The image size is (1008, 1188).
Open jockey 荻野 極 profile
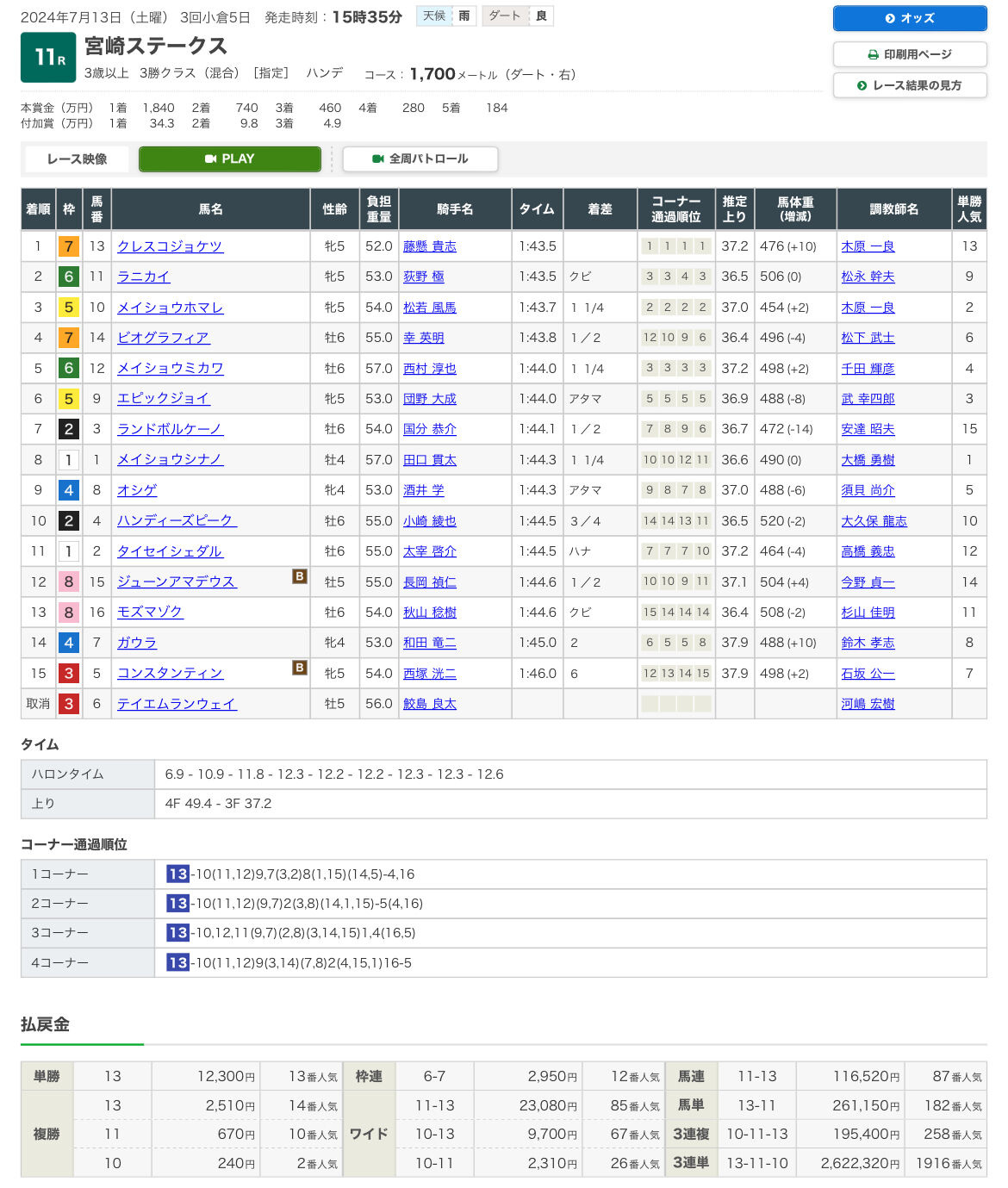pos(424,277)
